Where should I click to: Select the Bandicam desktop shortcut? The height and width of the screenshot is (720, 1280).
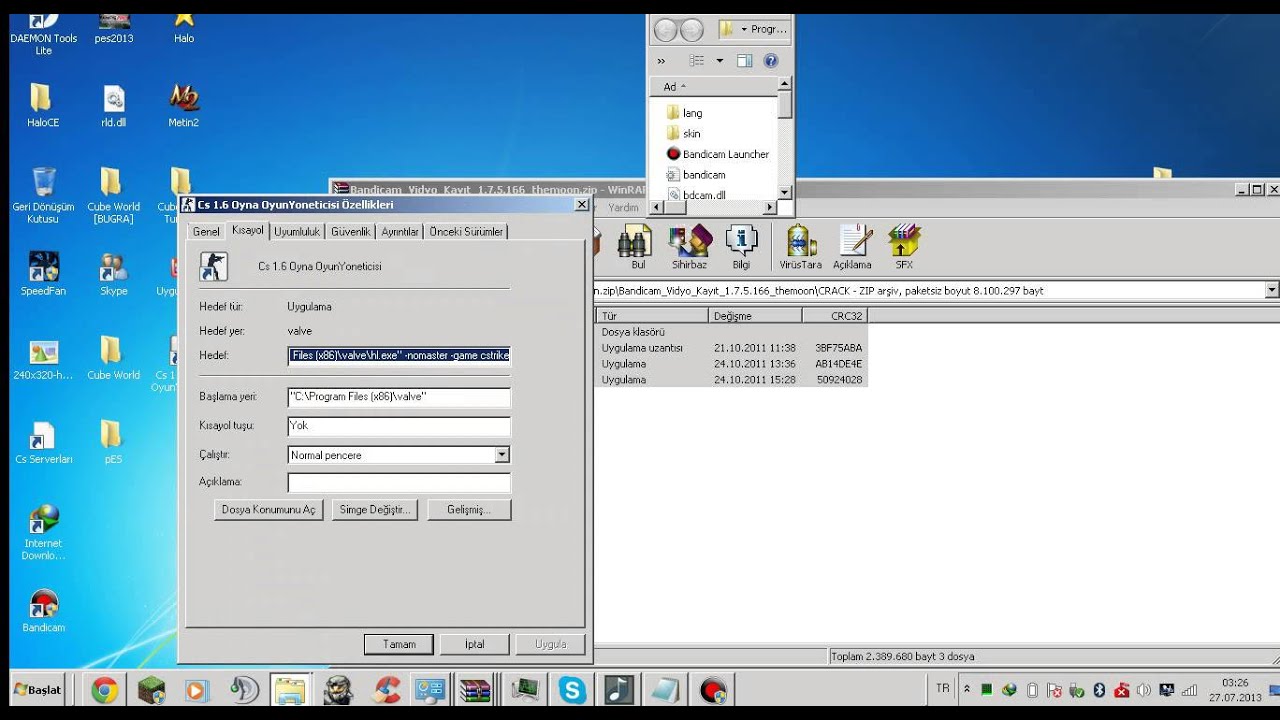(x=43, y=611)
